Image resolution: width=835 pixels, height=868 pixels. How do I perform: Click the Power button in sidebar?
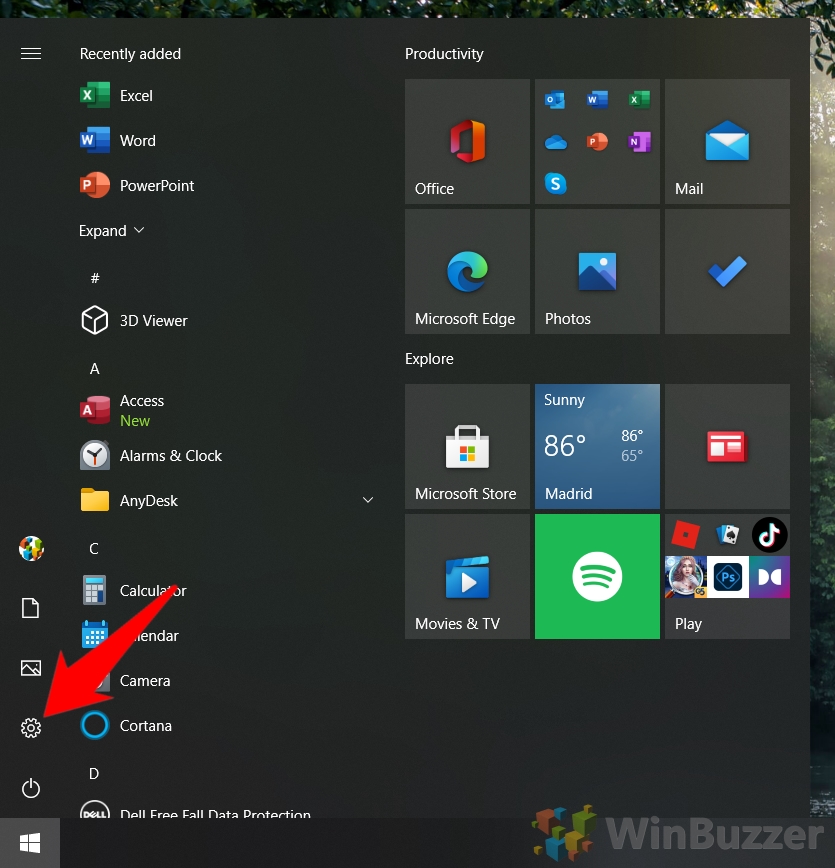click(31, 788)
